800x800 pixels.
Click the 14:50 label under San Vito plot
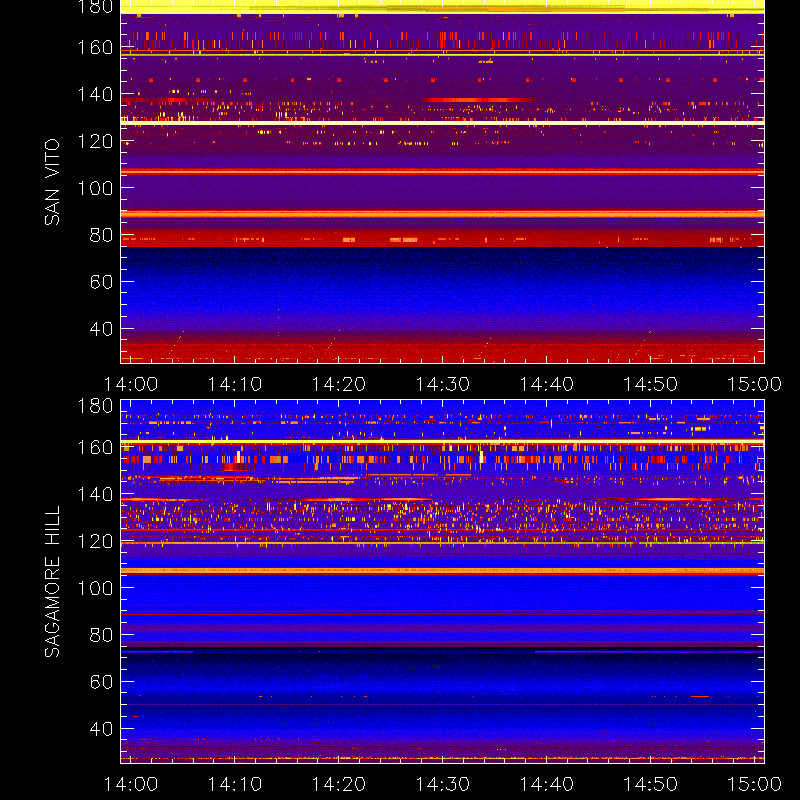[651, 384]
